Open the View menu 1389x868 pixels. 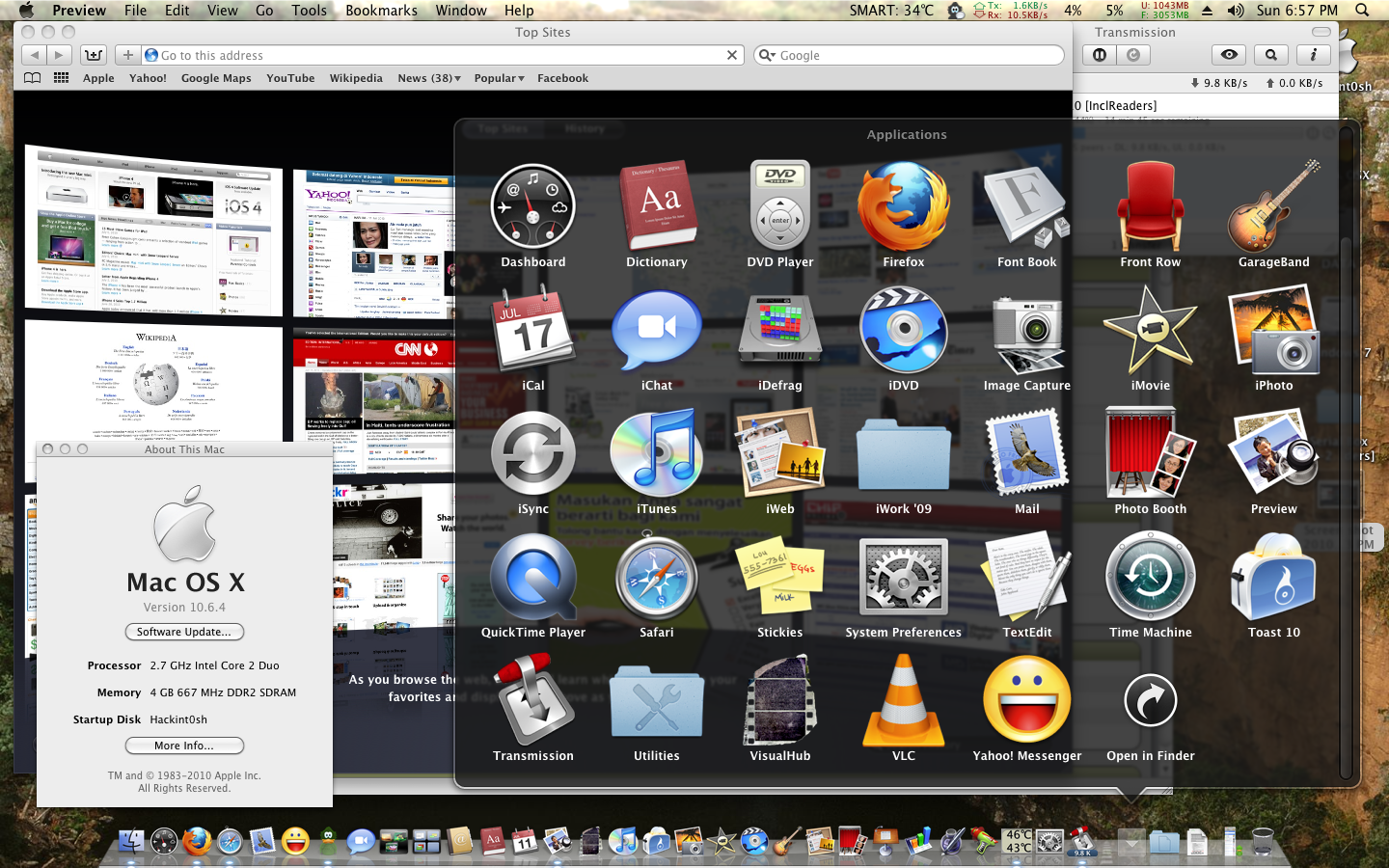click(223, 11)
